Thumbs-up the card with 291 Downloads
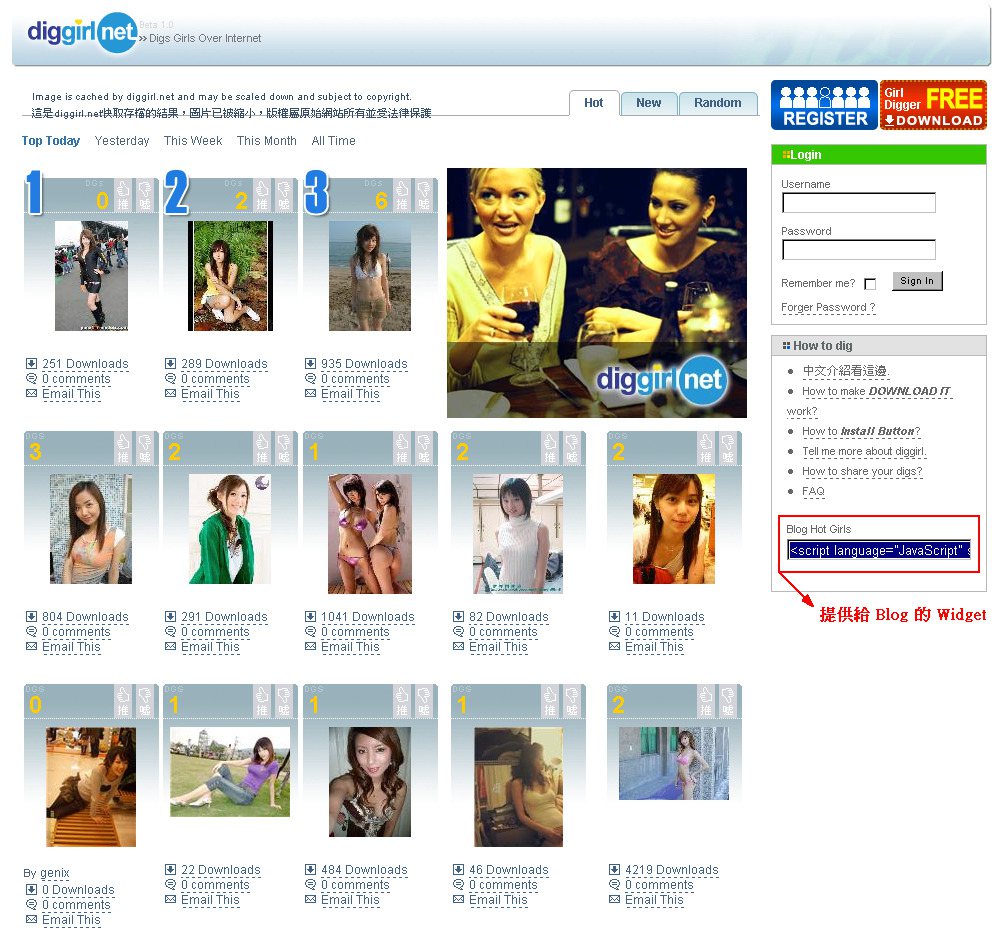Image resolution: width=1002 pixels, height=935 pixels. [262, 448]
